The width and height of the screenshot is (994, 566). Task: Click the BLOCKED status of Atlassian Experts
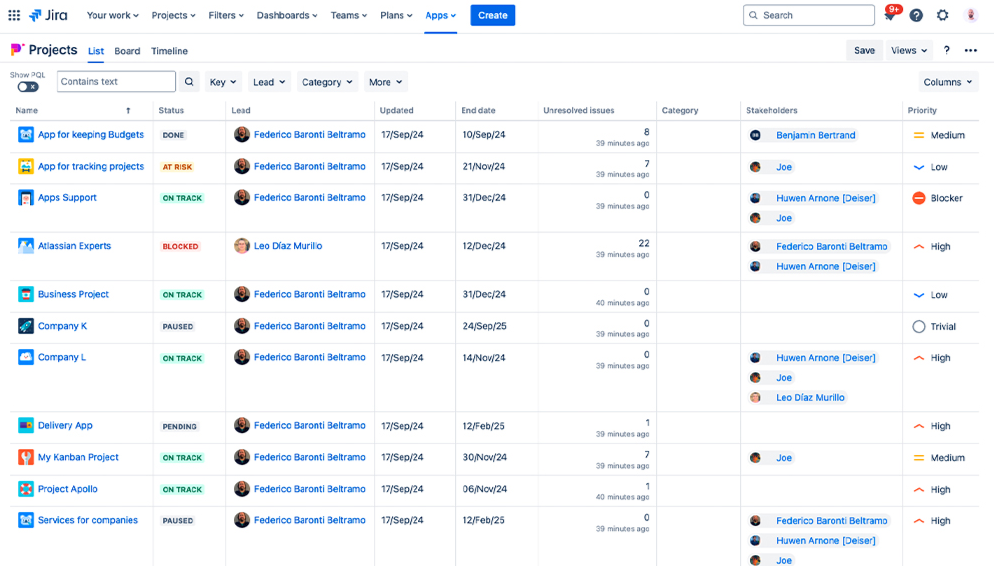(180, 247)
